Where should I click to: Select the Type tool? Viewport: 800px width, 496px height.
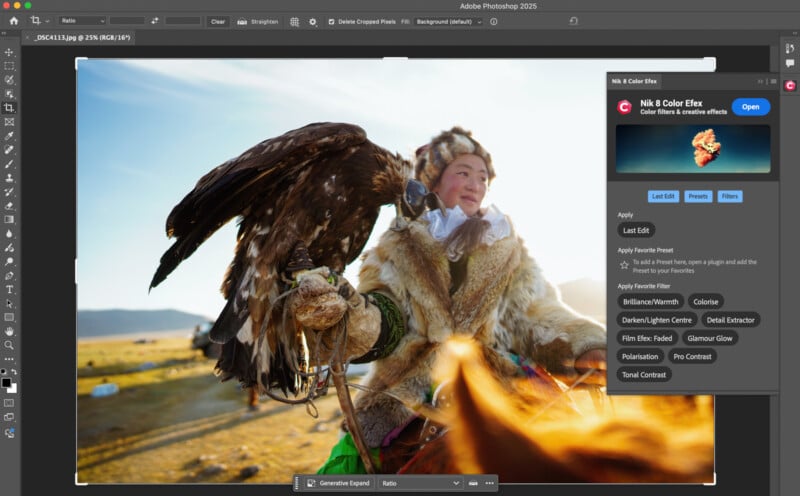click(9, 289)
